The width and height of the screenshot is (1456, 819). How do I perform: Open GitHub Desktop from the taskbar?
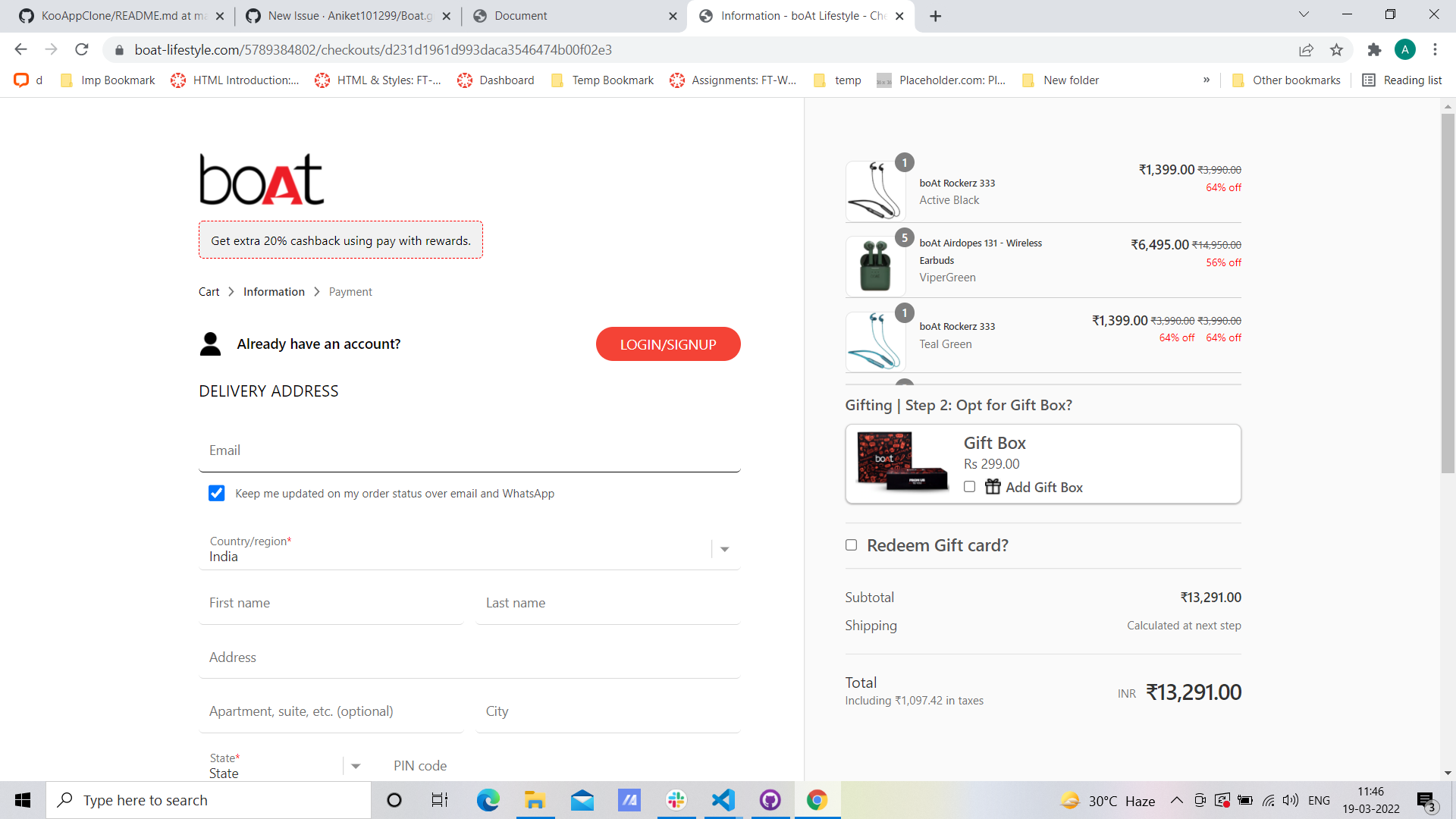click(x=770, y=800)
